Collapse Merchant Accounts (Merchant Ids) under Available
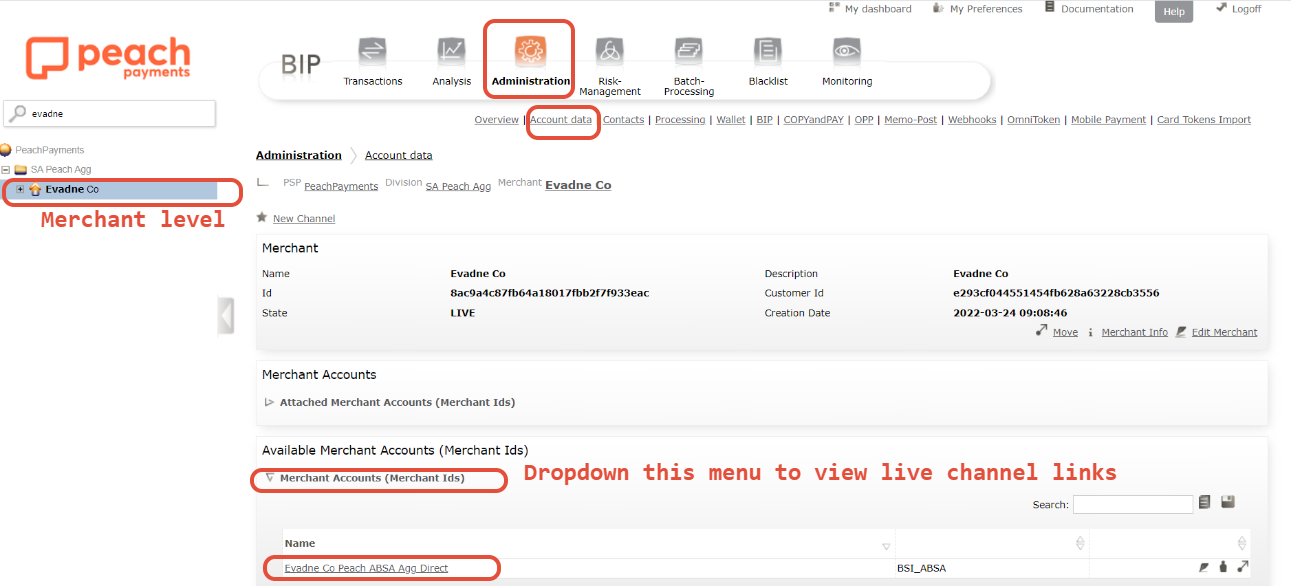This screenshot has width=1291, height=586. pos(269,478)
